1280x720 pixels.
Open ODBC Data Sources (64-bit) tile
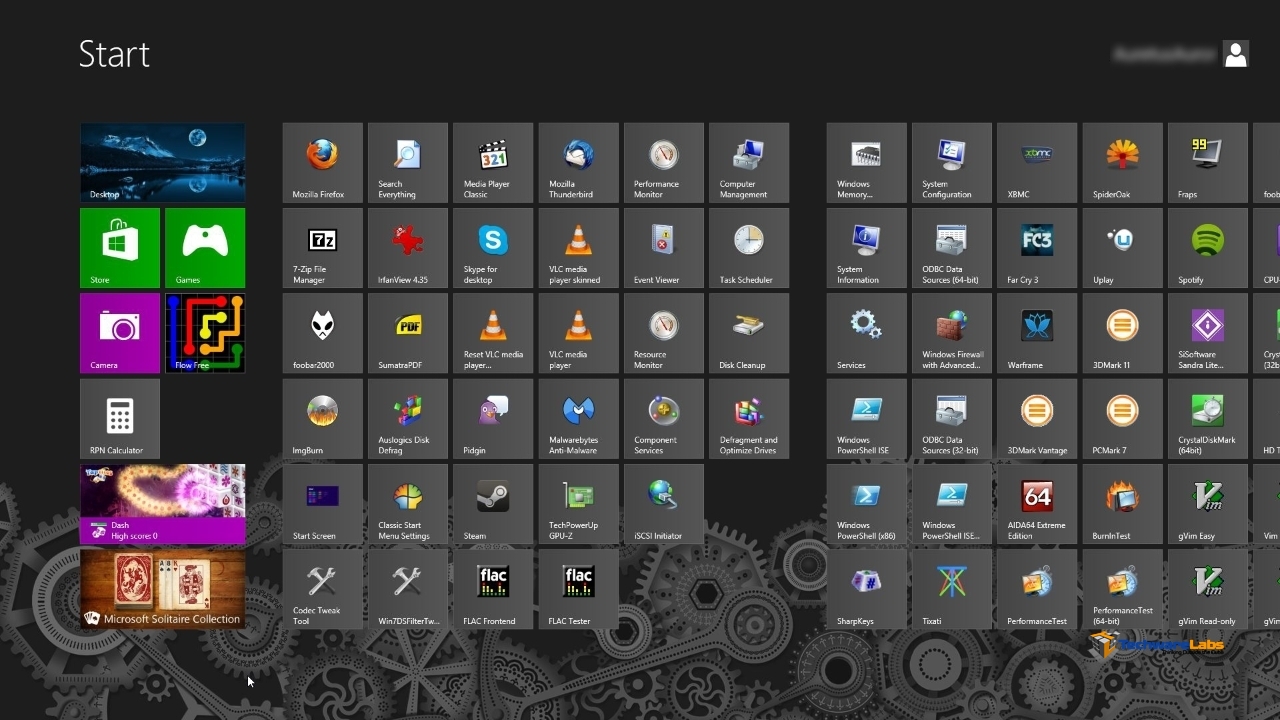point(952,248)
